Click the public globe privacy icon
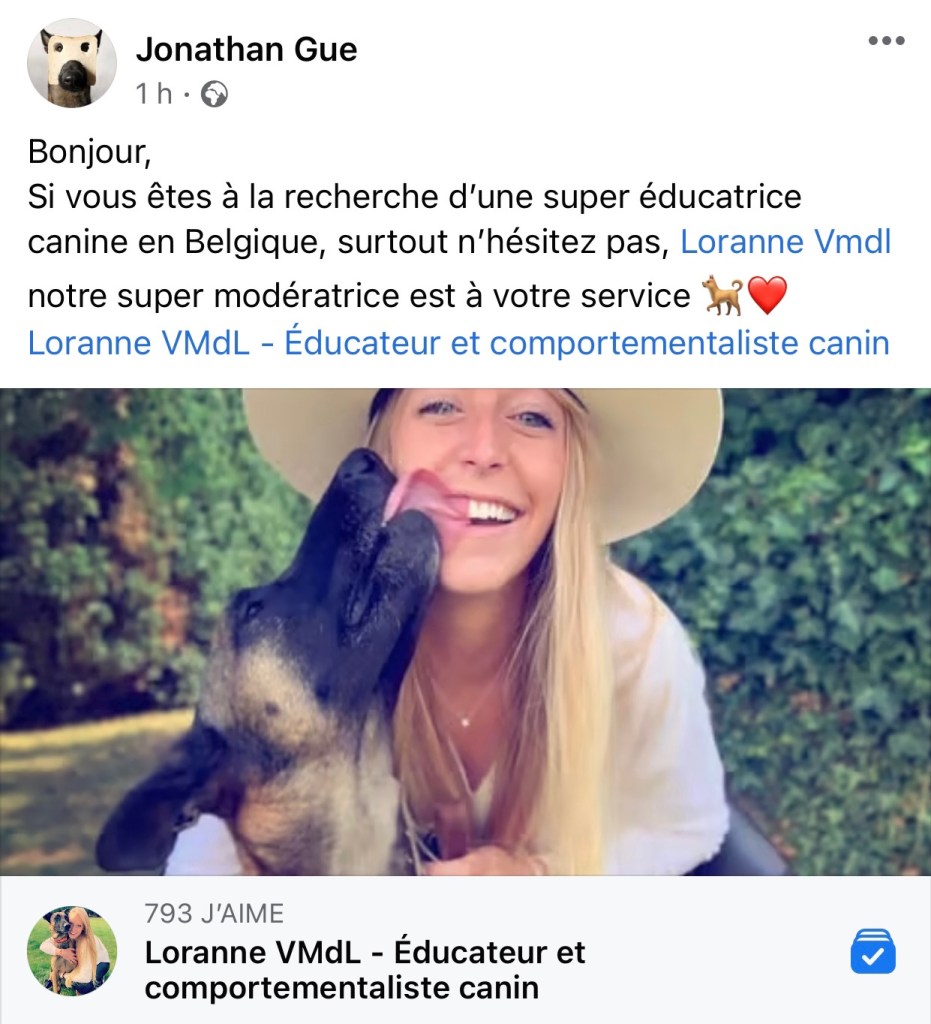Screen dimensions: 931x1024 (214, 94)
